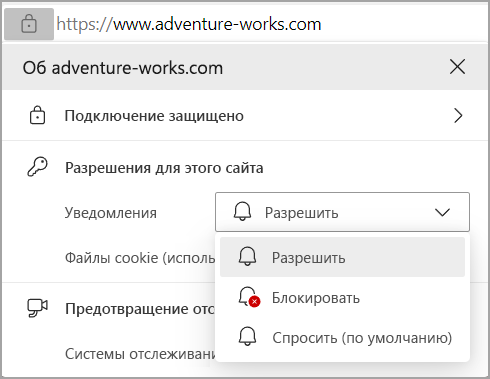Select Разрешить option in the dropdown list
Screen dimensions: 490x379
point(342,257)
